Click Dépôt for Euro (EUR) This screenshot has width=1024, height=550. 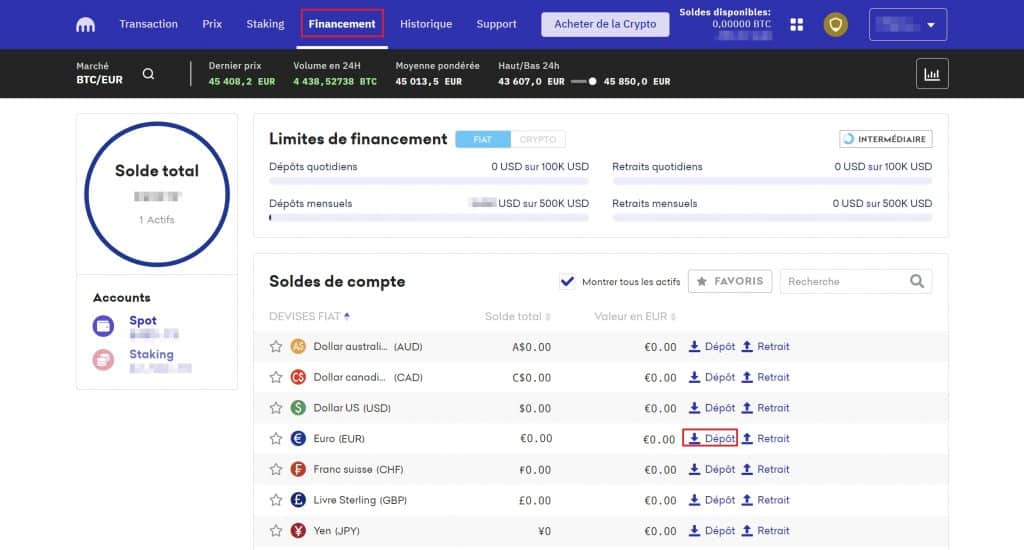click(712, 439)
